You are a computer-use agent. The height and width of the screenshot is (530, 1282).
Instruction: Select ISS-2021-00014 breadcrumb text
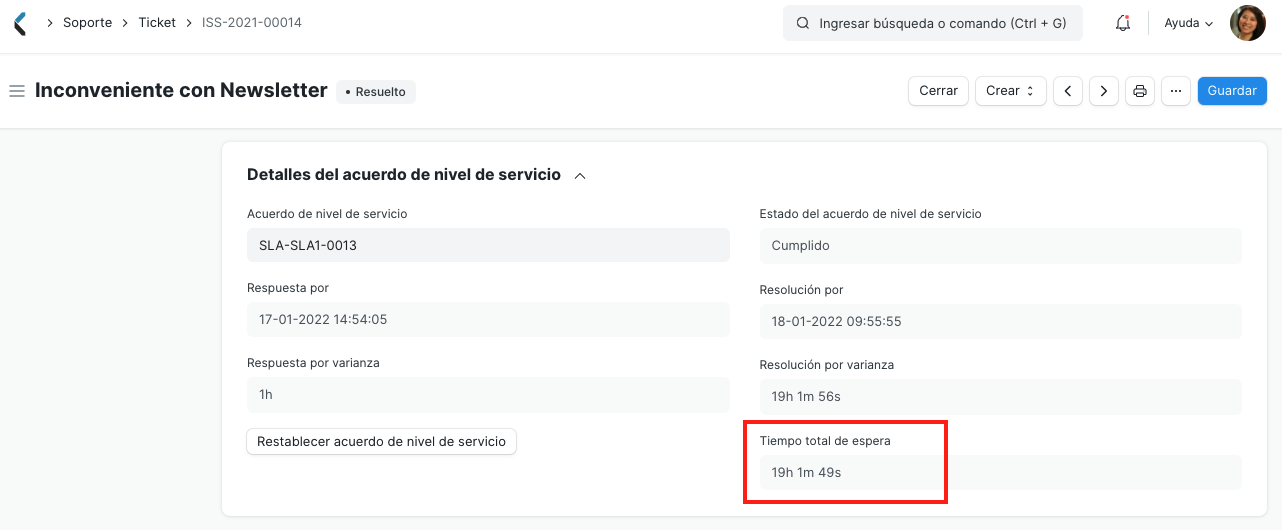252,22
